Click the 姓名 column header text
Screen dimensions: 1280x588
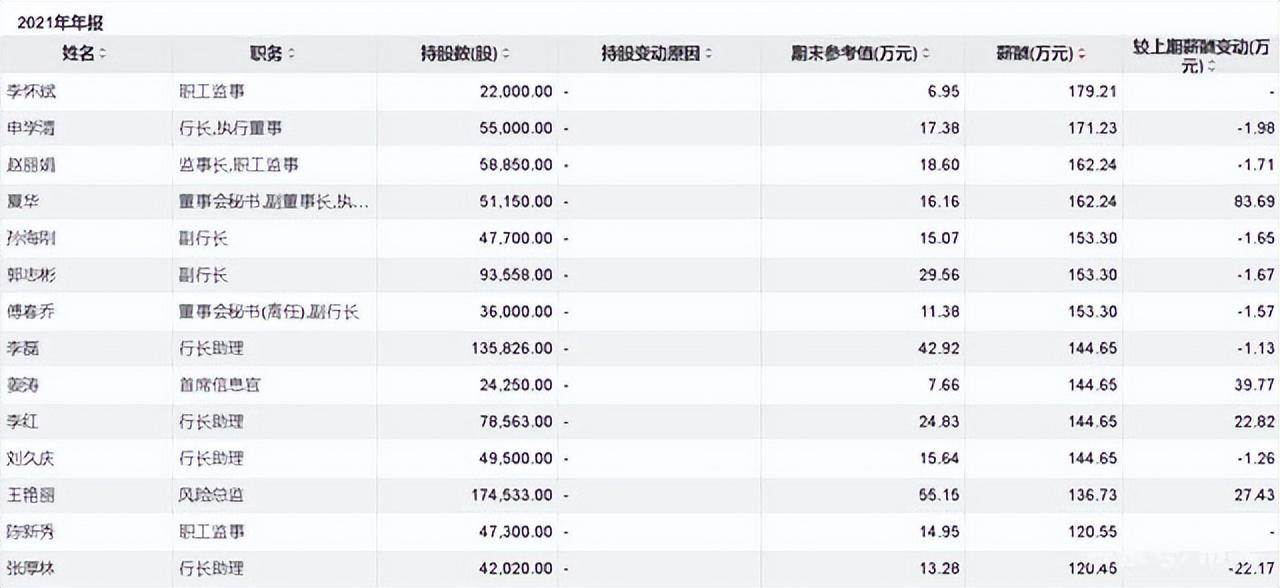78,54
